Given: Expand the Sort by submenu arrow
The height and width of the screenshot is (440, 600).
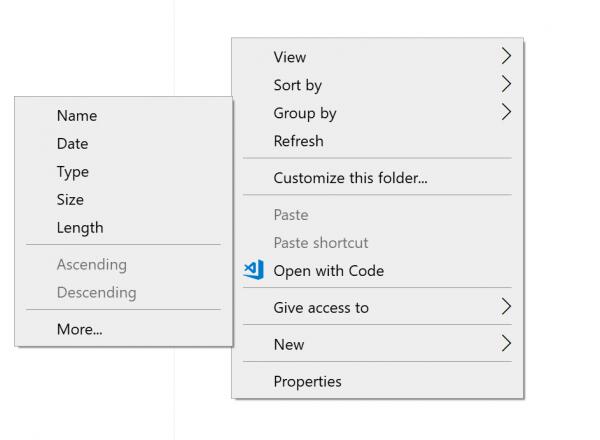Looking at the screenshot, I should pos(506,85).
